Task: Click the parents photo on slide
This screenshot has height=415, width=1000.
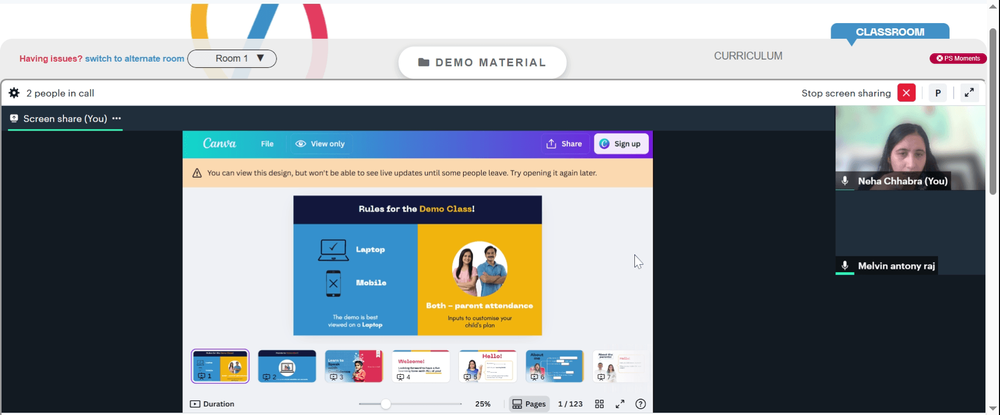Action: pyautogui.click(x=480, y=268)
